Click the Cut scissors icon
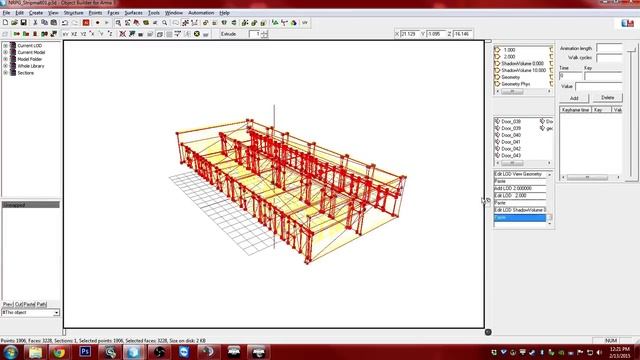640x360 pixels. [35, 23]
